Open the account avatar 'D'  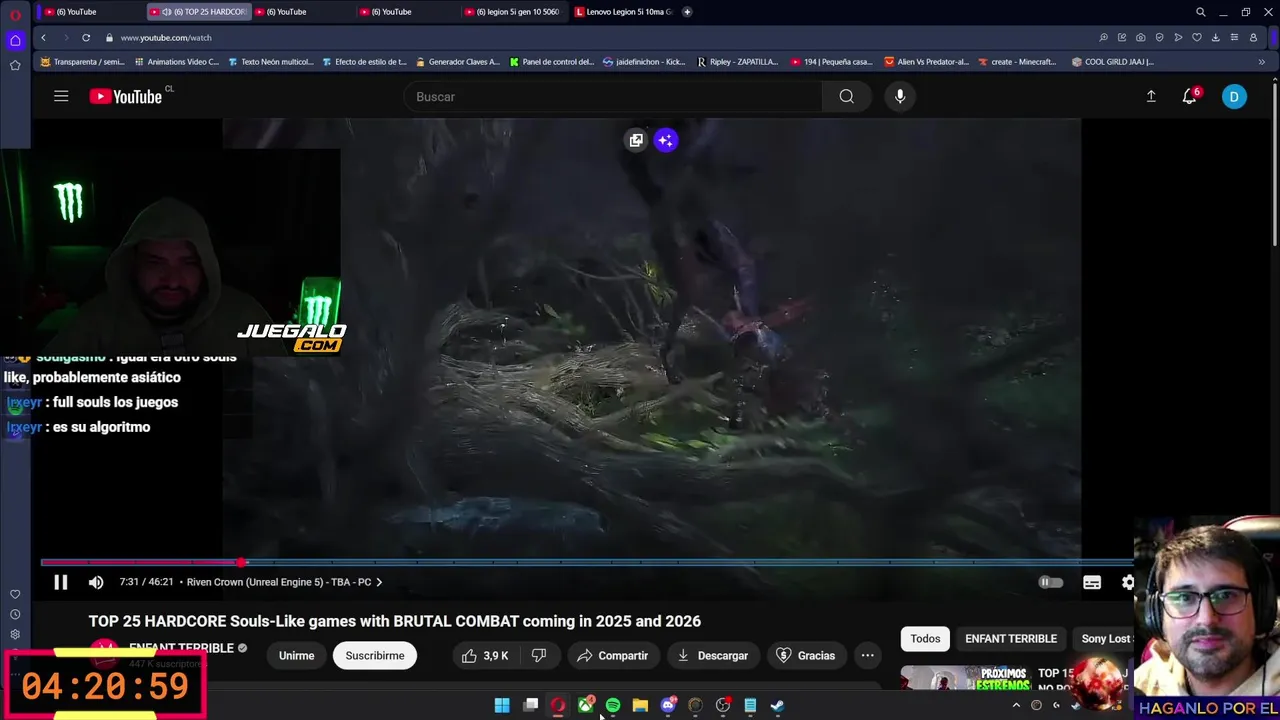pos(1234,96)
